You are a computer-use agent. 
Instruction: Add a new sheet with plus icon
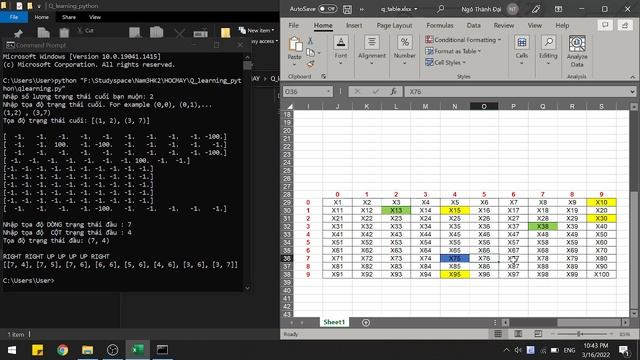(x=366, y=322)
